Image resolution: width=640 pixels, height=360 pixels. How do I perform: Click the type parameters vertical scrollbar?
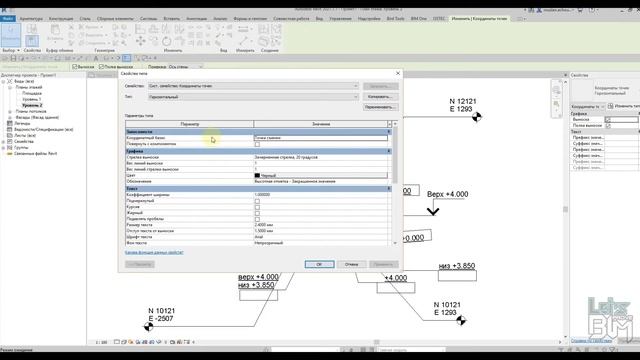click(x=395, y=155)
